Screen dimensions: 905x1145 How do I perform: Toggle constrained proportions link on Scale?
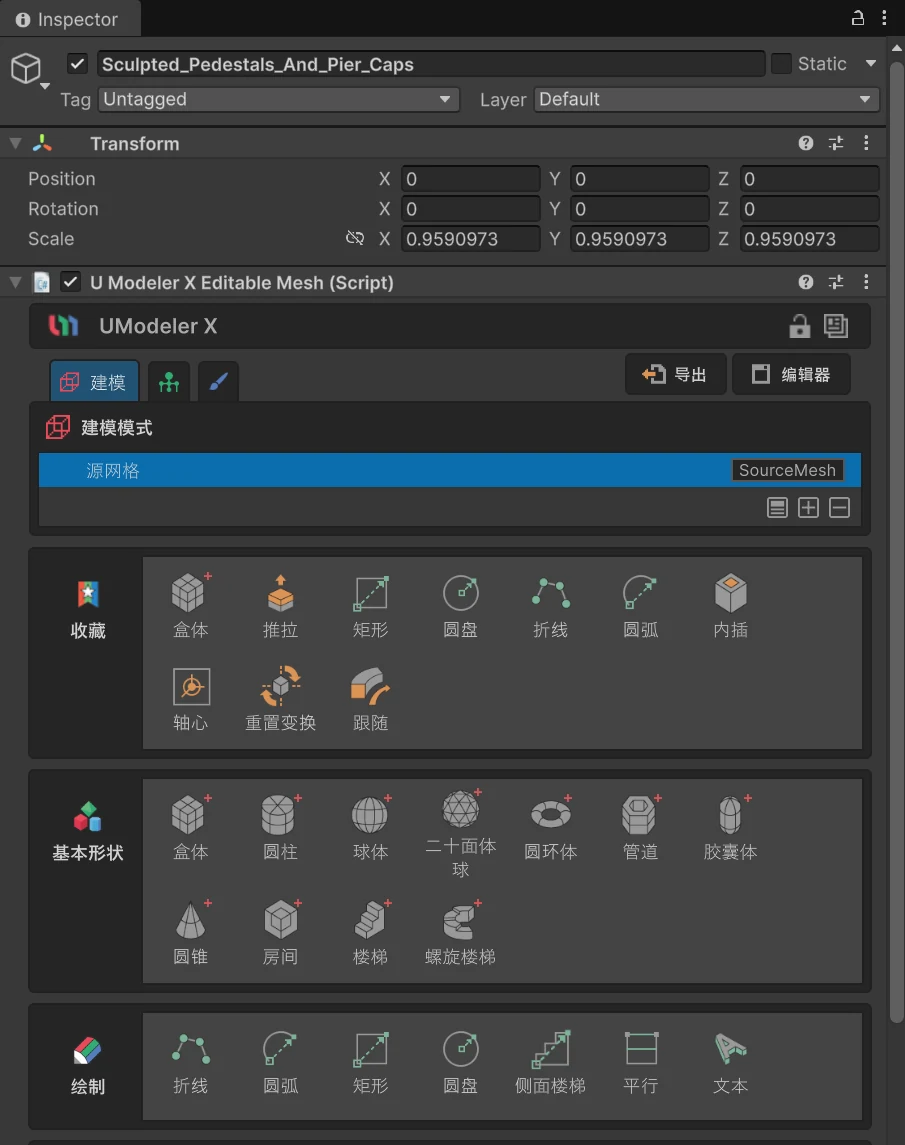click(x=355, y=238)
